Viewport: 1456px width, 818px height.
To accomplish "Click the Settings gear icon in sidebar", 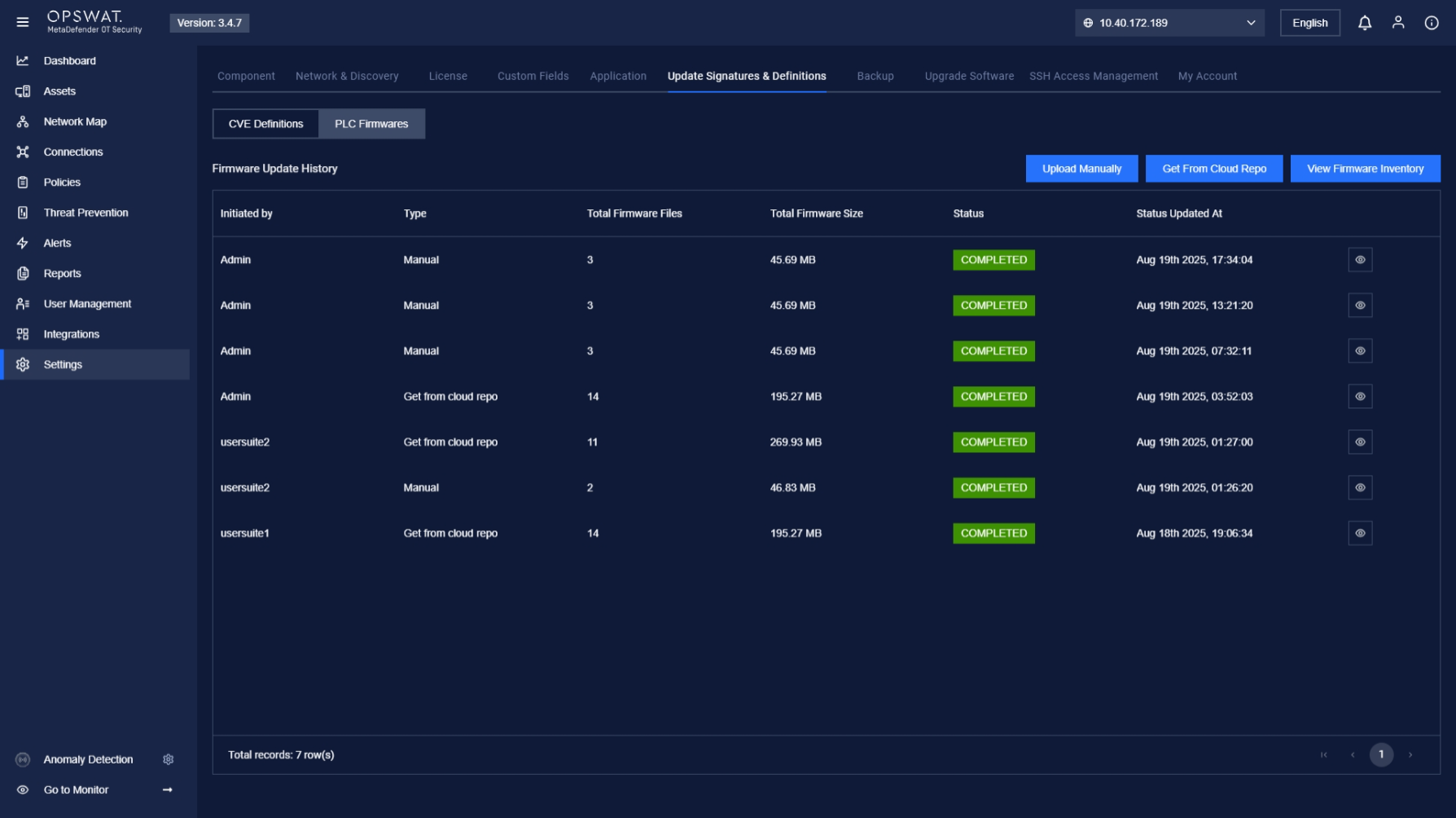I will 23,365.
